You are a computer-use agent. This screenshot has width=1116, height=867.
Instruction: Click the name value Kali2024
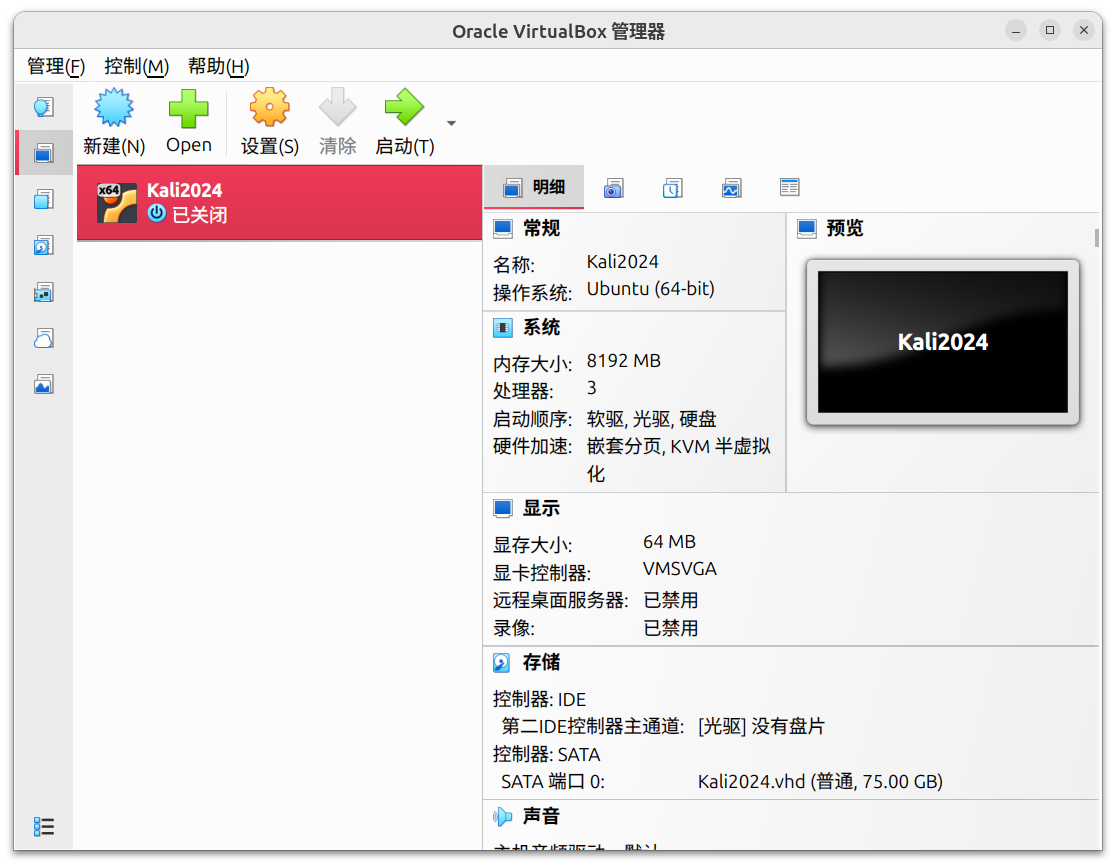click(623, 262)
